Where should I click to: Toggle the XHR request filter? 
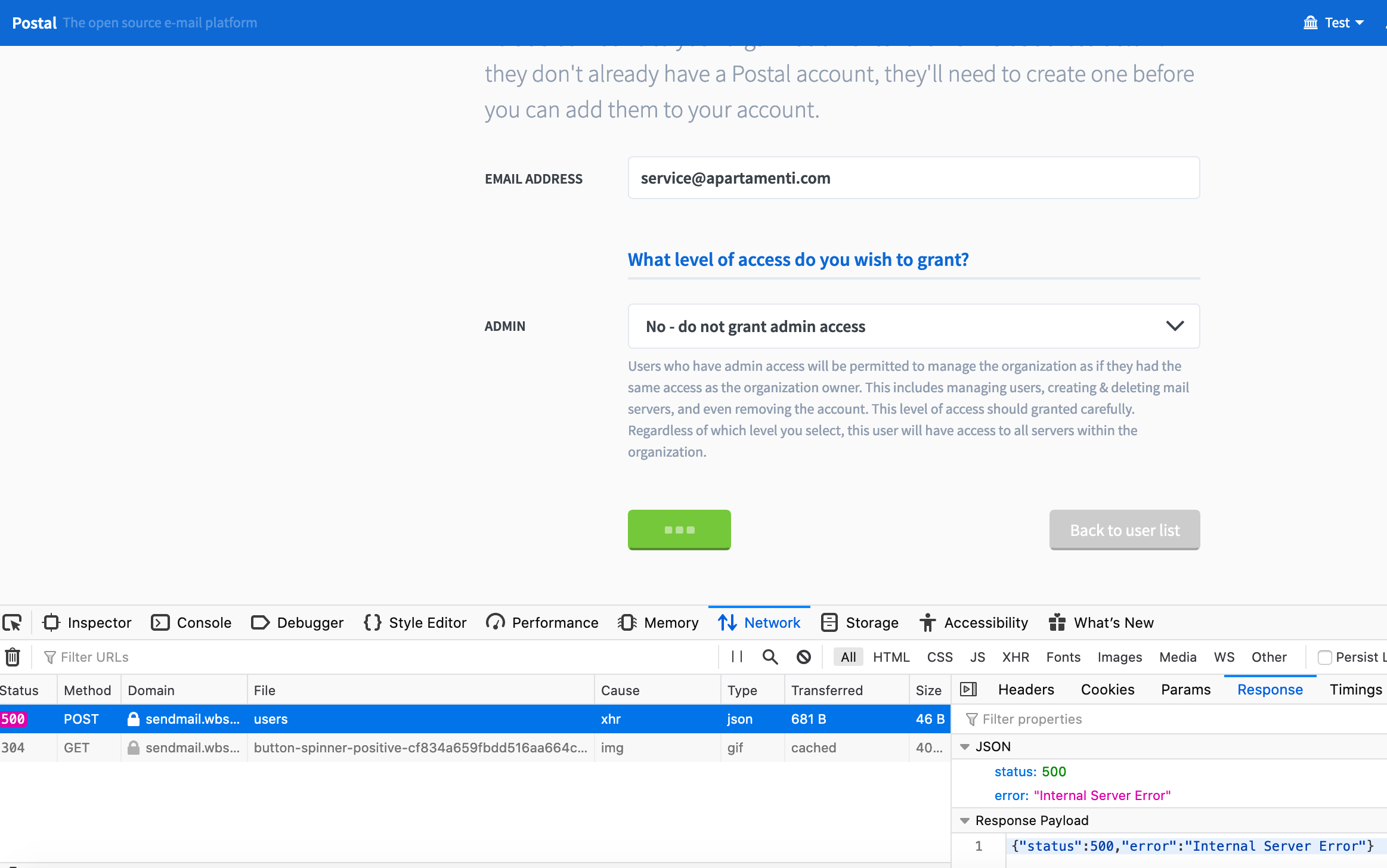click(x=1015, y=657)
